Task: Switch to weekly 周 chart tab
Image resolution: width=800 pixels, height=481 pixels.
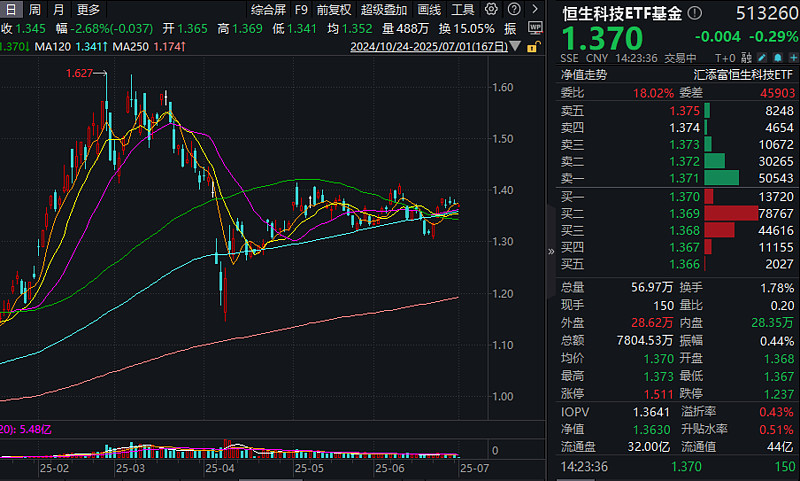Action: (x=35, y=10)
